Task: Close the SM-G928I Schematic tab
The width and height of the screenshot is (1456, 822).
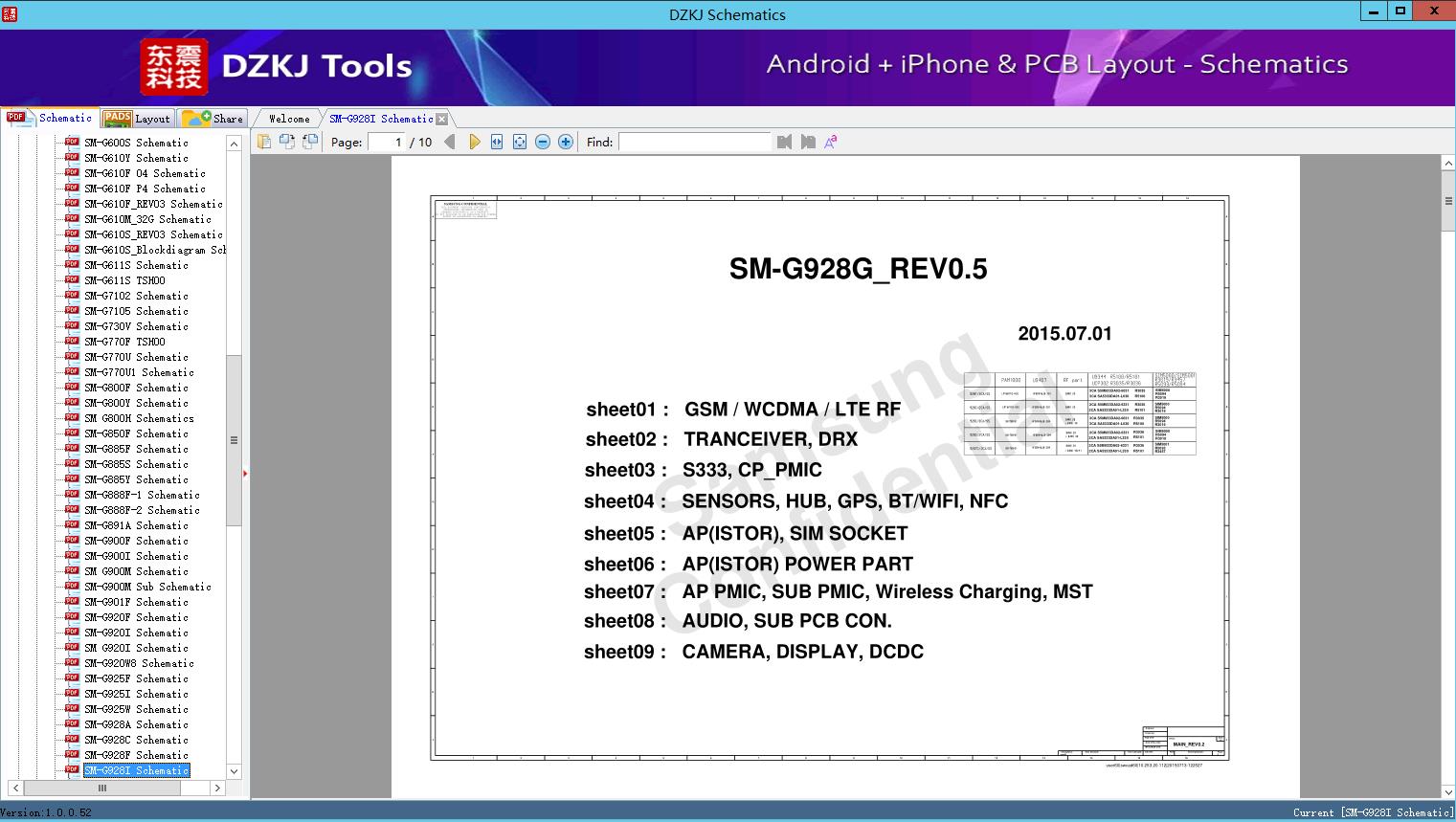Action: pyautogui.click(x=442, y=120)
